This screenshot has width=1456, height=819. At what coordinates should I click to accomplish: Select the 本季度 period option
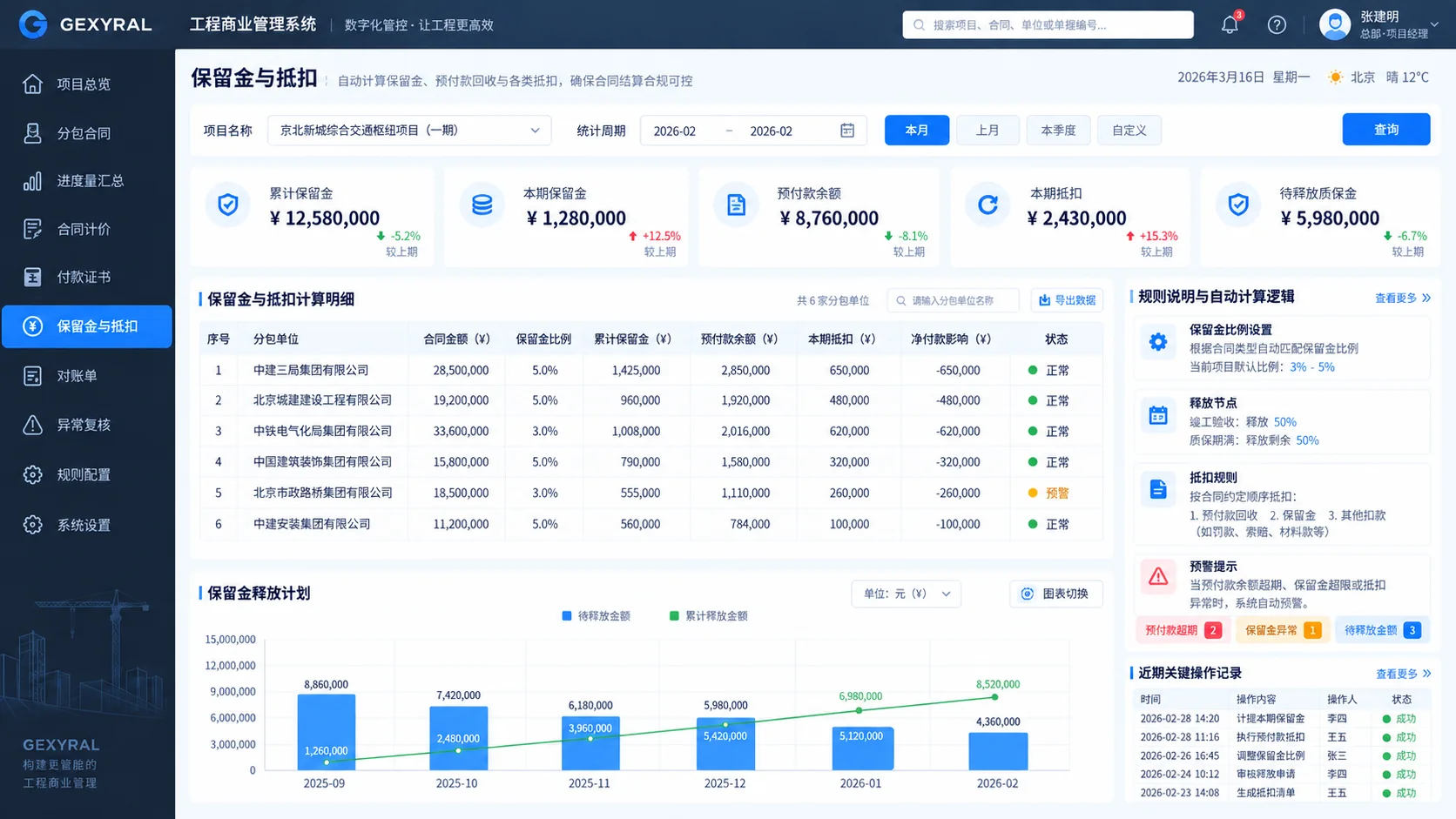pyautogui.click(x=1058, y=131)
